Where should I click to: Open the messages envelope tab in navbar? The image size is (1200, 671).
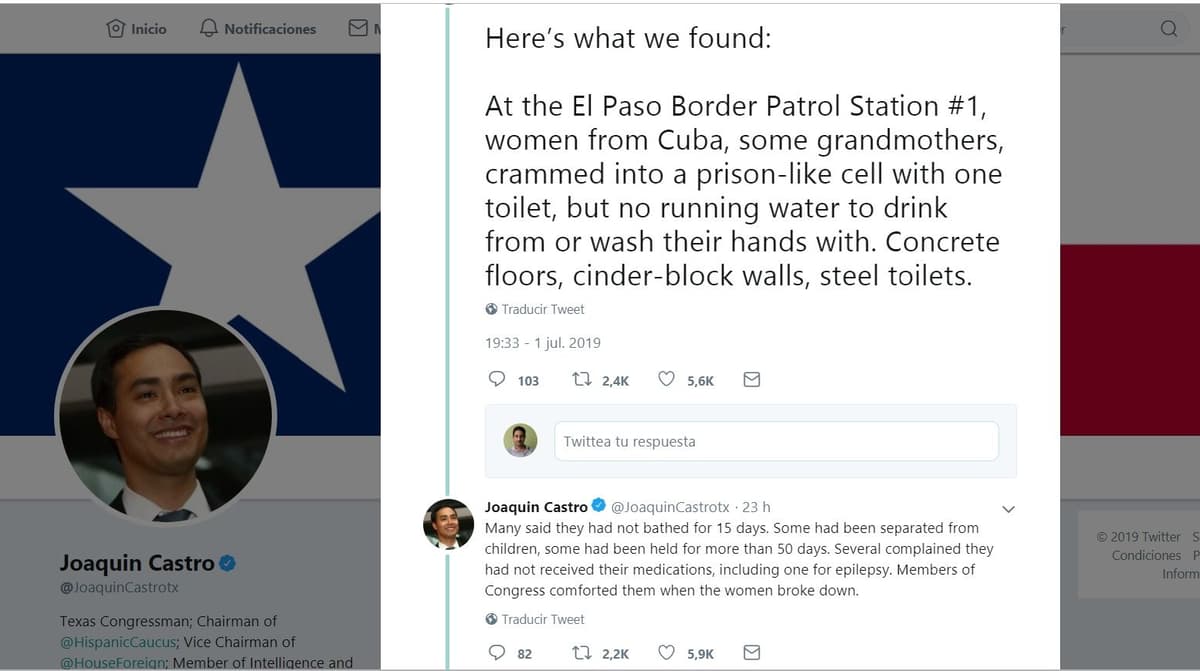359,28
